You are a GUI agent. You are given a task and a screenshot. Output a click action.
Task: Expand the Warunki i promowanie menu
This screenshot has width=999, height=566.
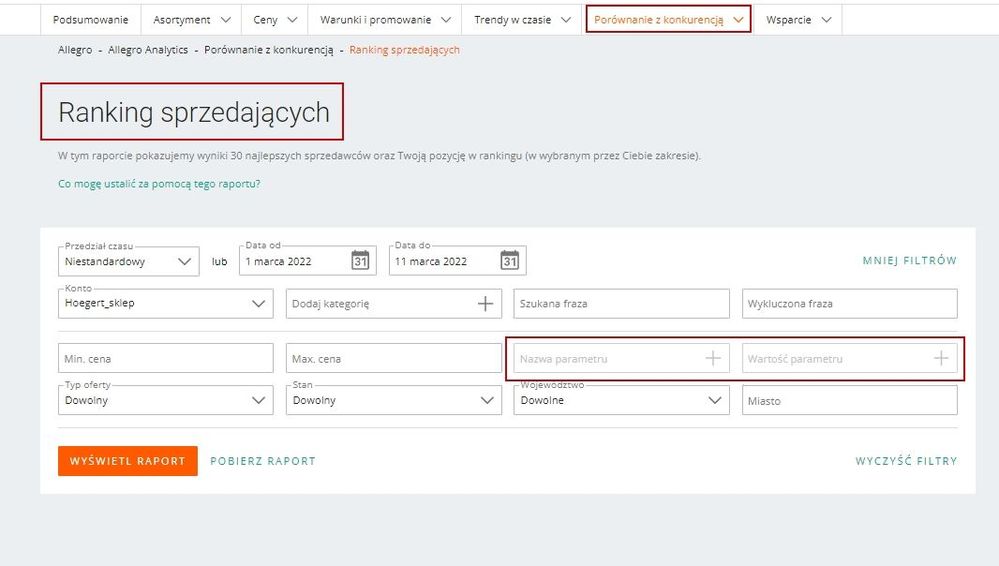point(385,20)
